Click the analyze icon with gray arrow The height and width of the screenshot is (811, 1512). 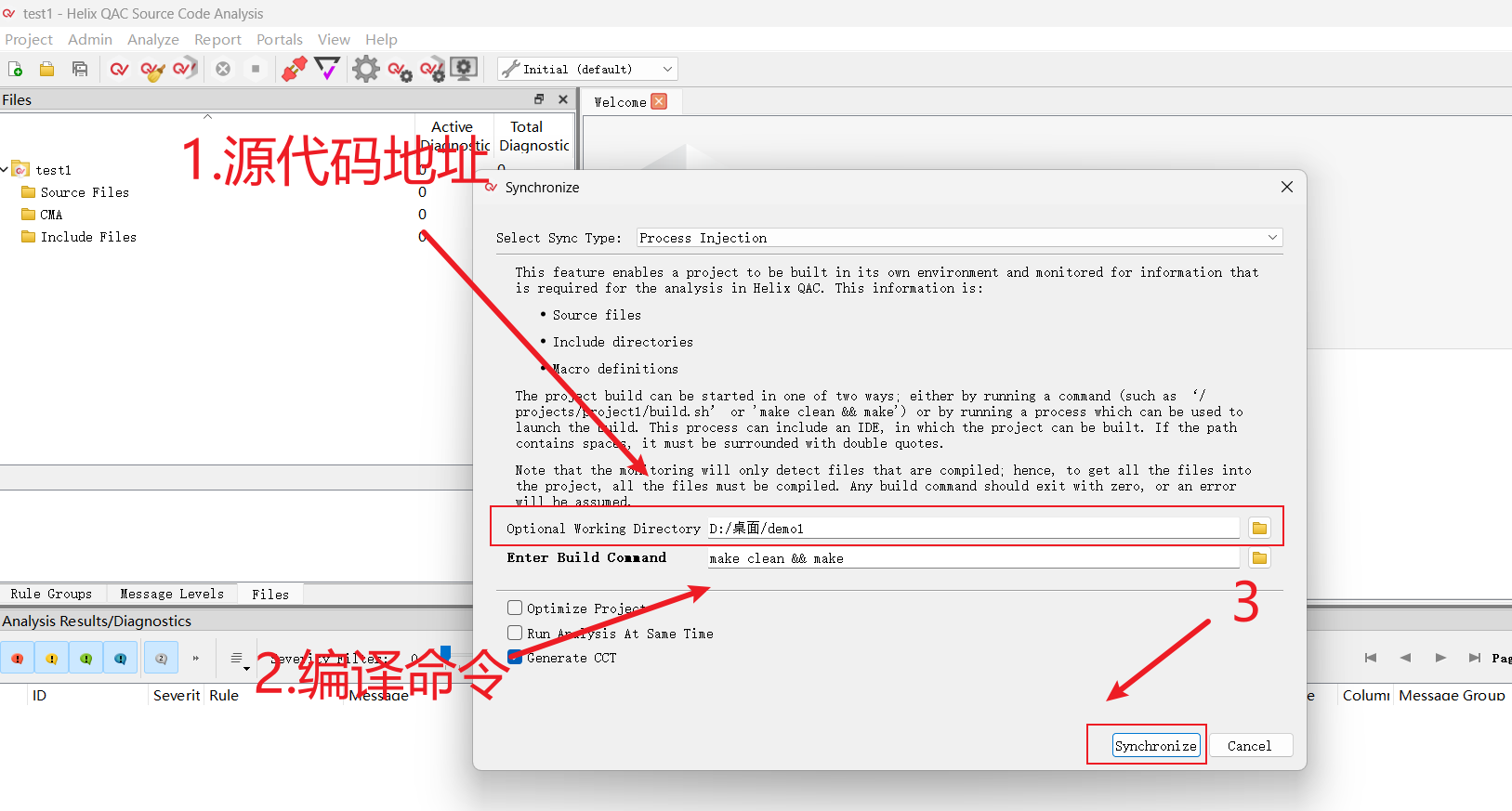click(185, 68)
